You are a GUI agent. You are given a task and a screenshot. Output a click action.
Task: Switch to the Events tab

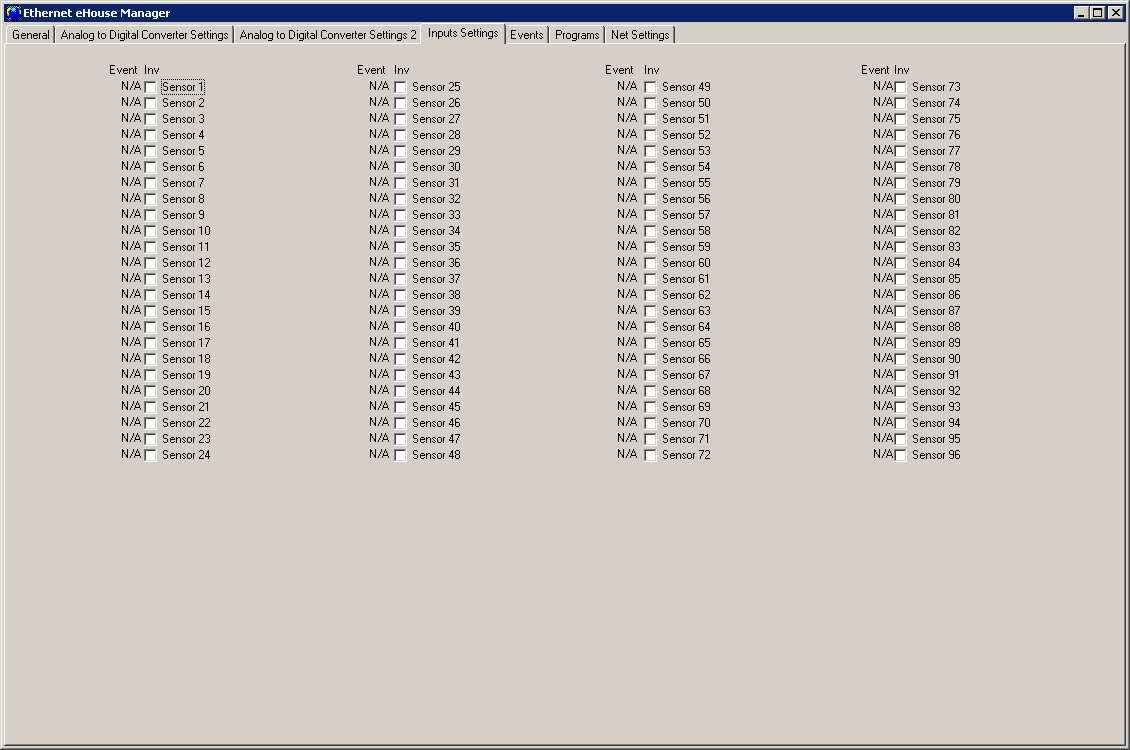[x=527, y=35]
